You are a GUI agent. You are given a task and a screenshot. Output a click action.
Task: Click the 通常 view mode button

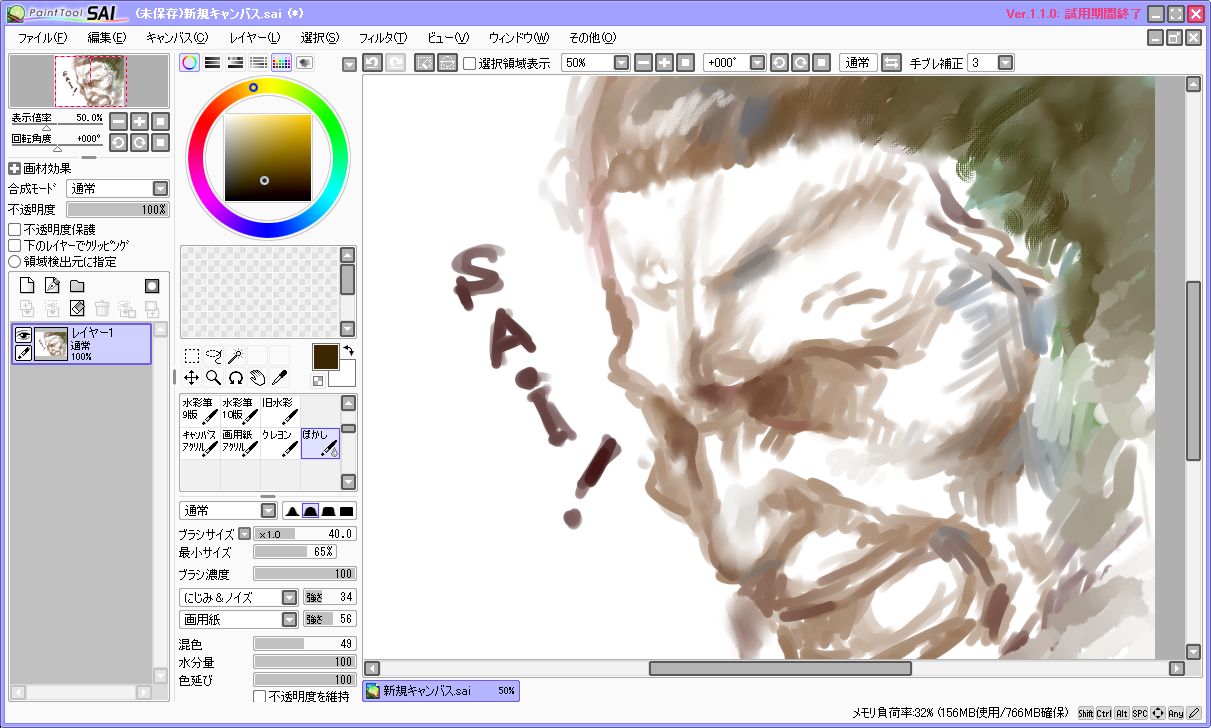click(x=857, y=62)
